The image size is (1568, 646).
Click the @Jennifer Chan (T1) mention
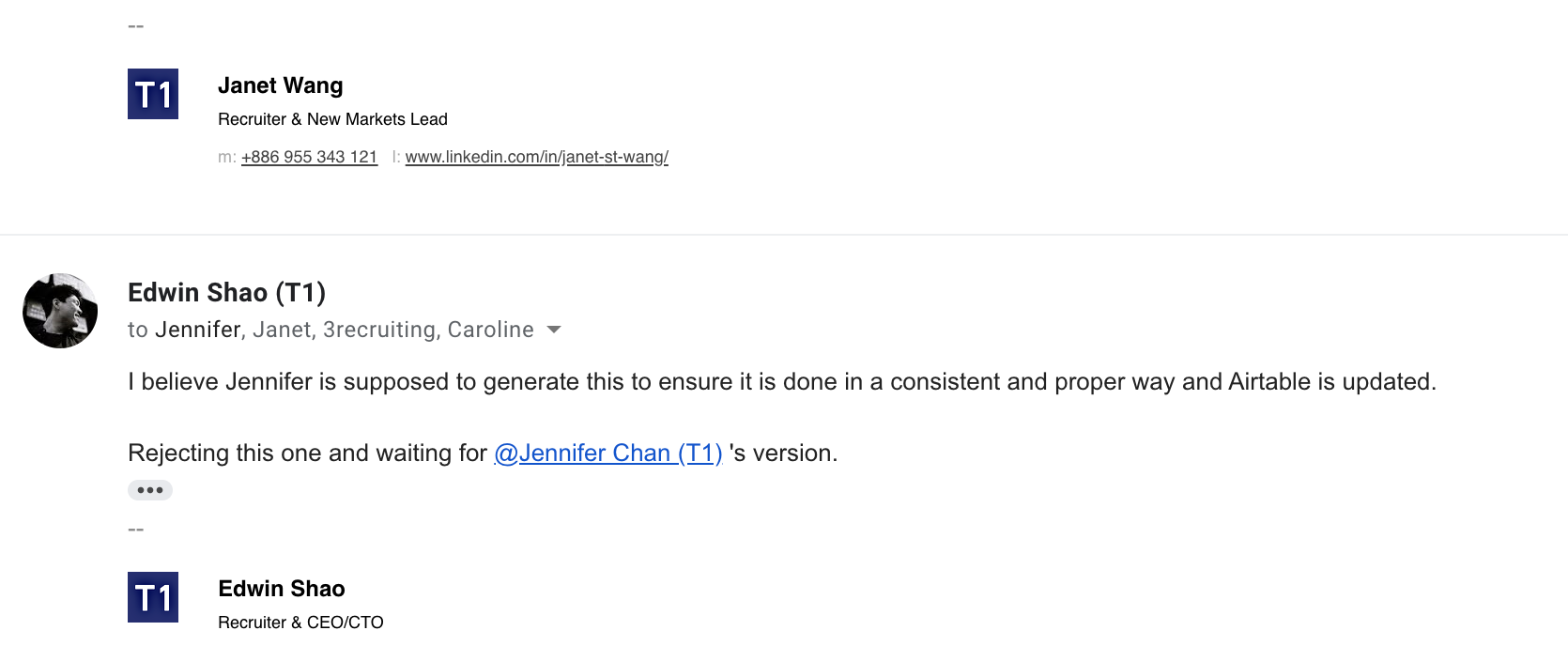pyautogui.click(x=607, y=453)
